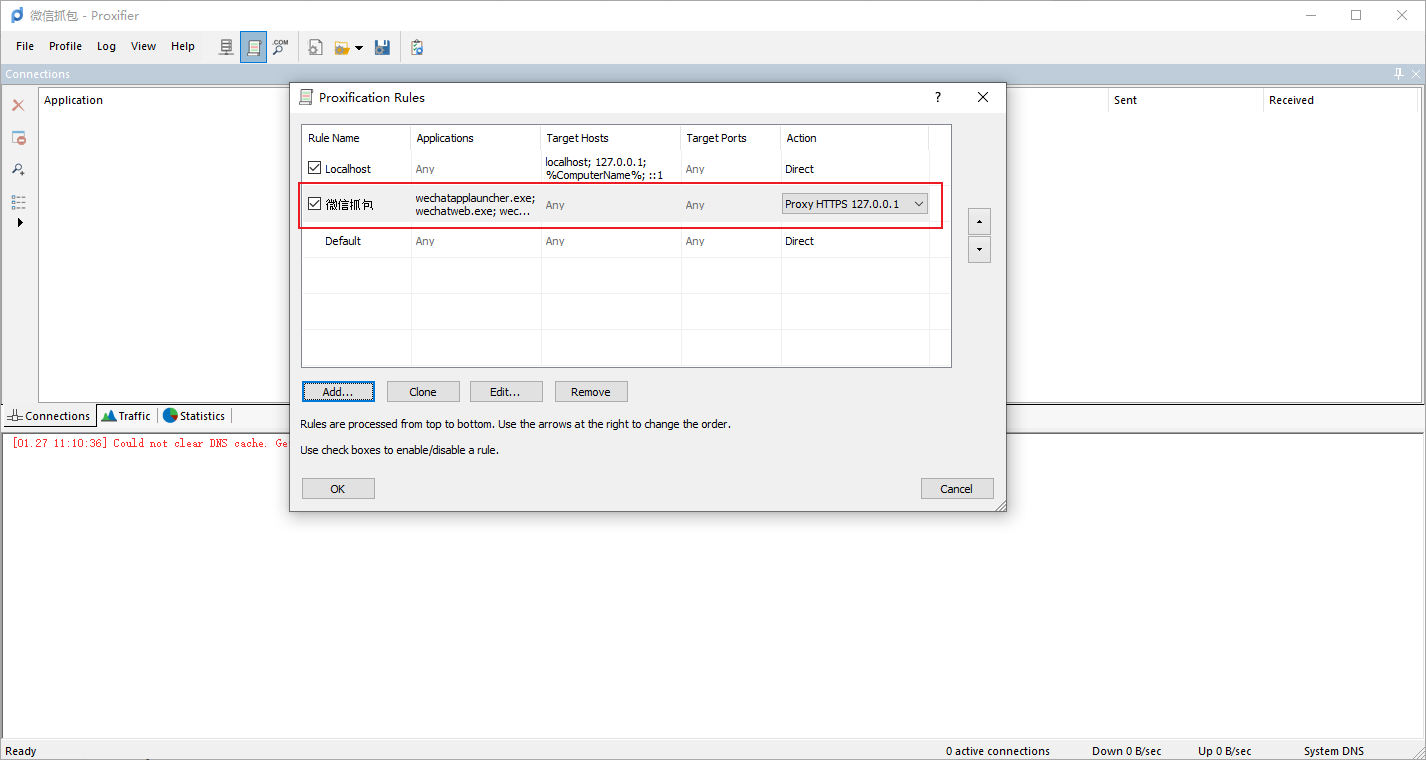Image resolution: width=1426 pixels, height=760 pixels.
Task: Close the Proxification Rules dialog
Action: coord(983,97)
